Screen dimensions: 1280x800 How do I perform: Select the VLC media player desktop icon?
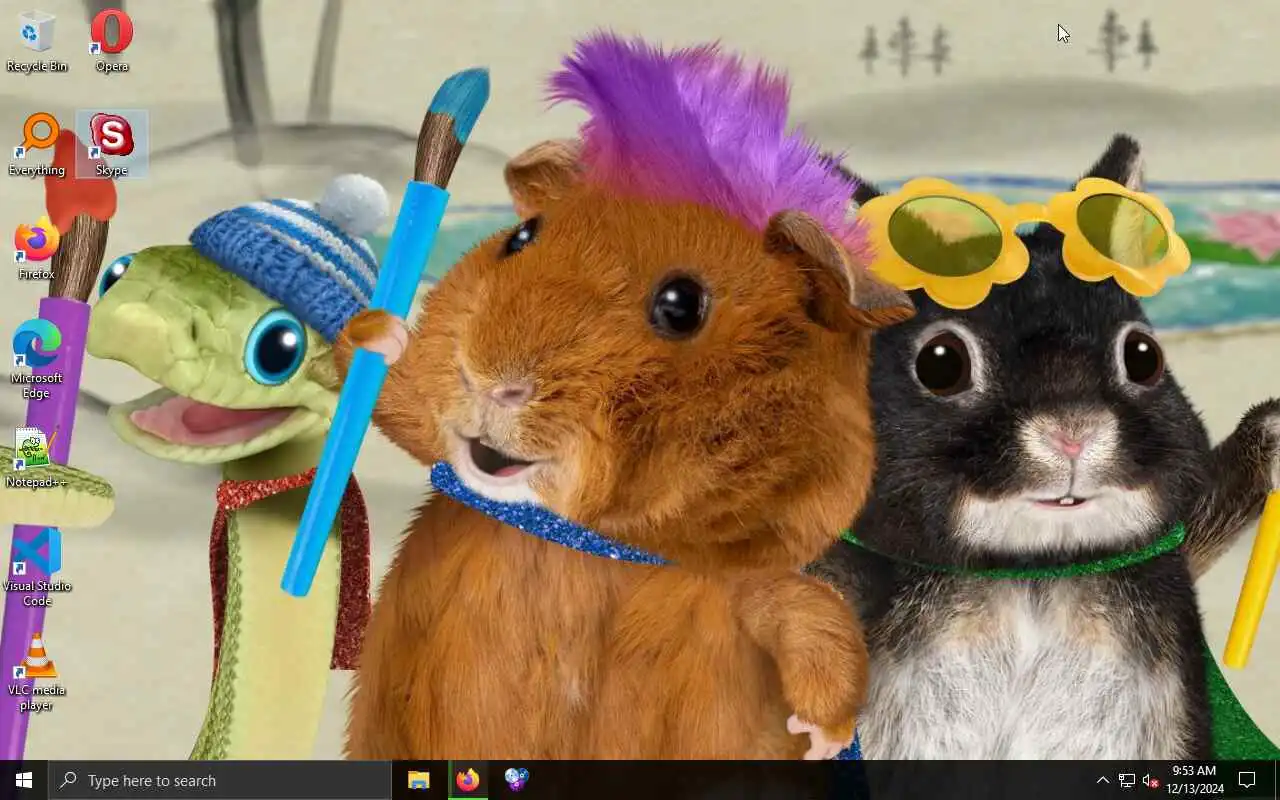tap(37, 672)
